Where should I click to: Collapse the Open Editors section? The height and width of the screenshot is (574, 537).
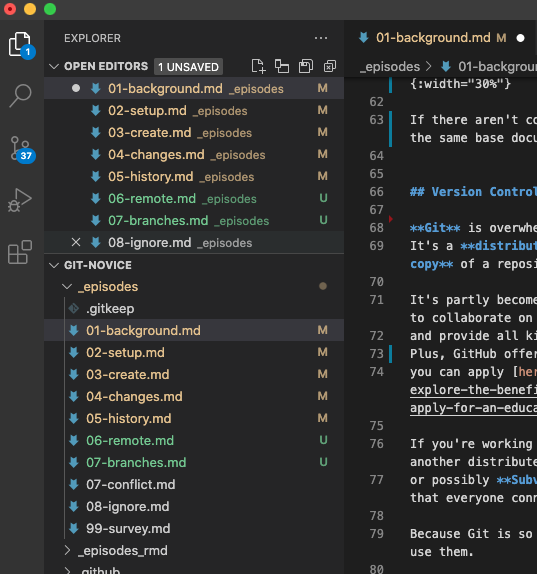click(x=54, y=66)
